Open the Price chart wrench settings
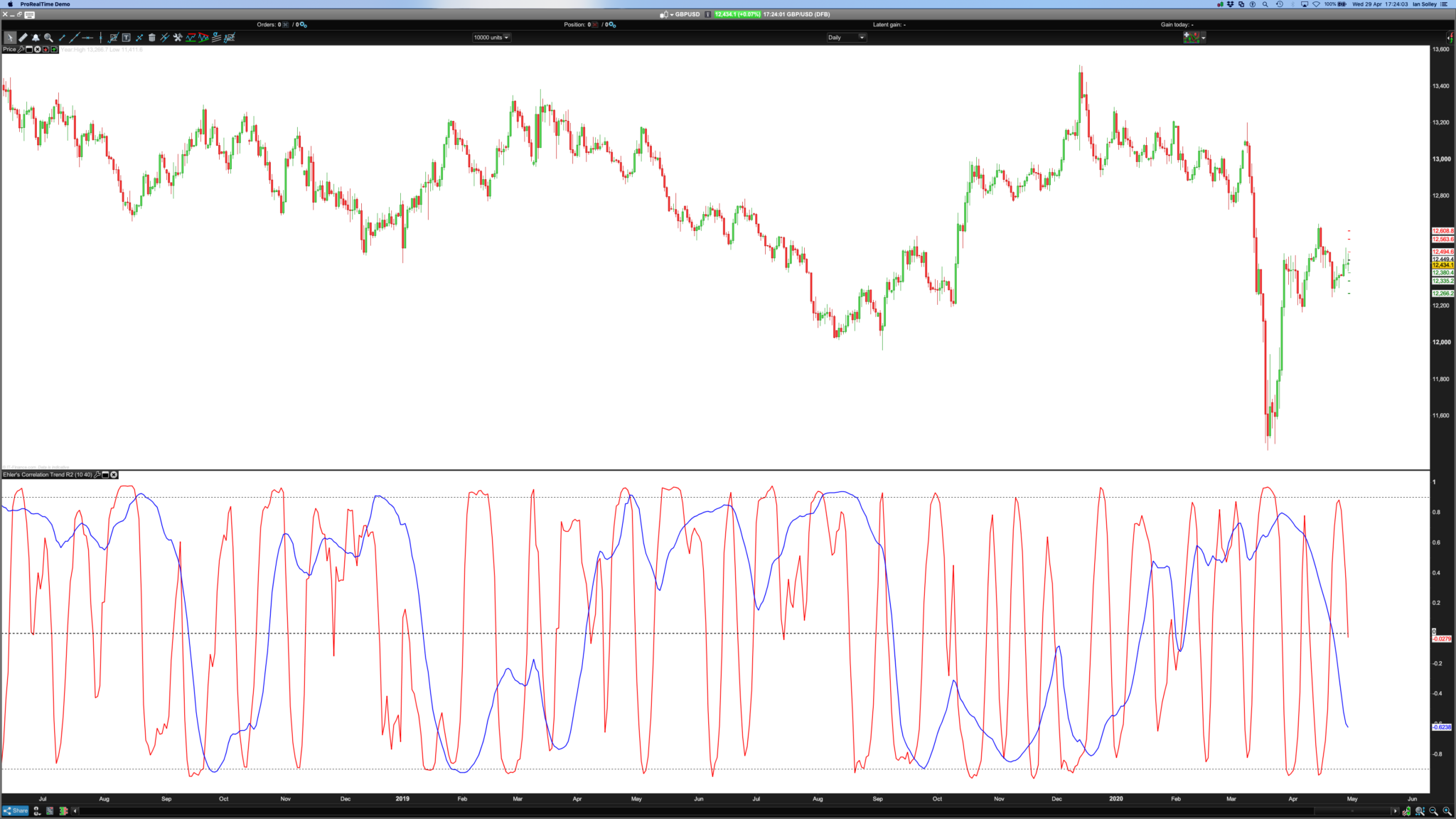 (21, 49)
